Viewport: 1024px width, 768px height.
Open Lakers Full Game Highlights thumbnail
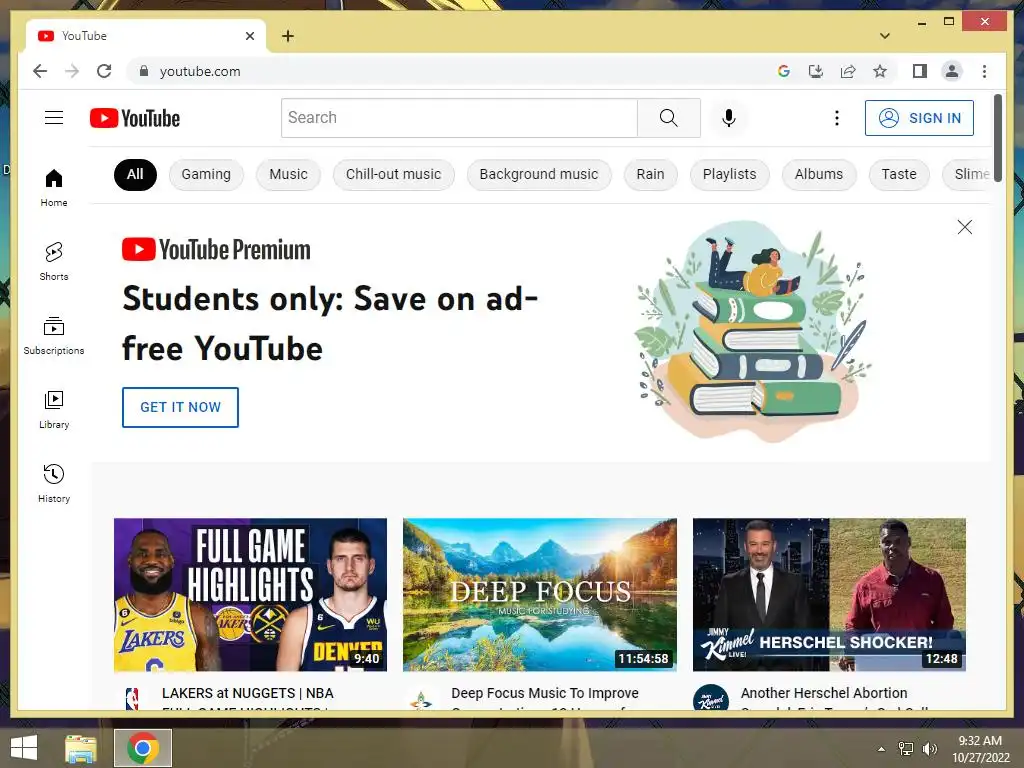pyautogui.click(x=250, y=595)
